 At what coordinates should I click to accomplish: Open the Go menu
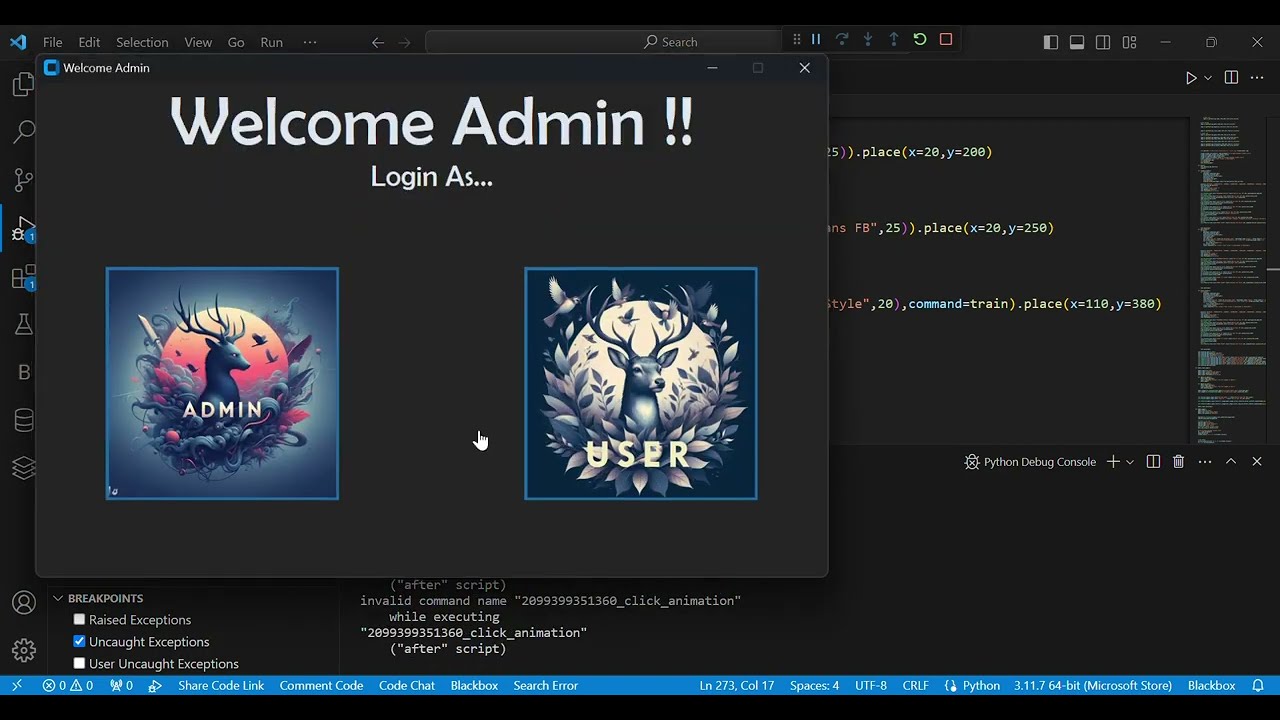(236, 42)
